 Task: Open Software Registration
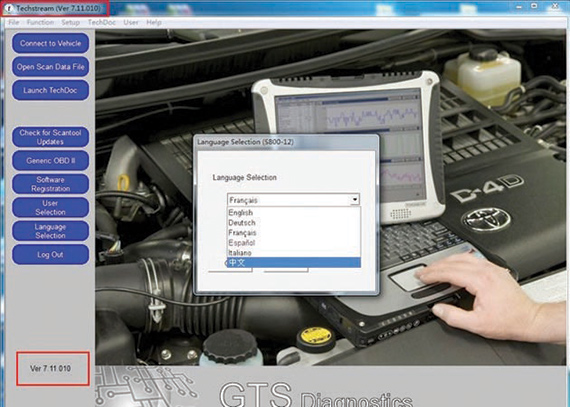pos(51,184)
